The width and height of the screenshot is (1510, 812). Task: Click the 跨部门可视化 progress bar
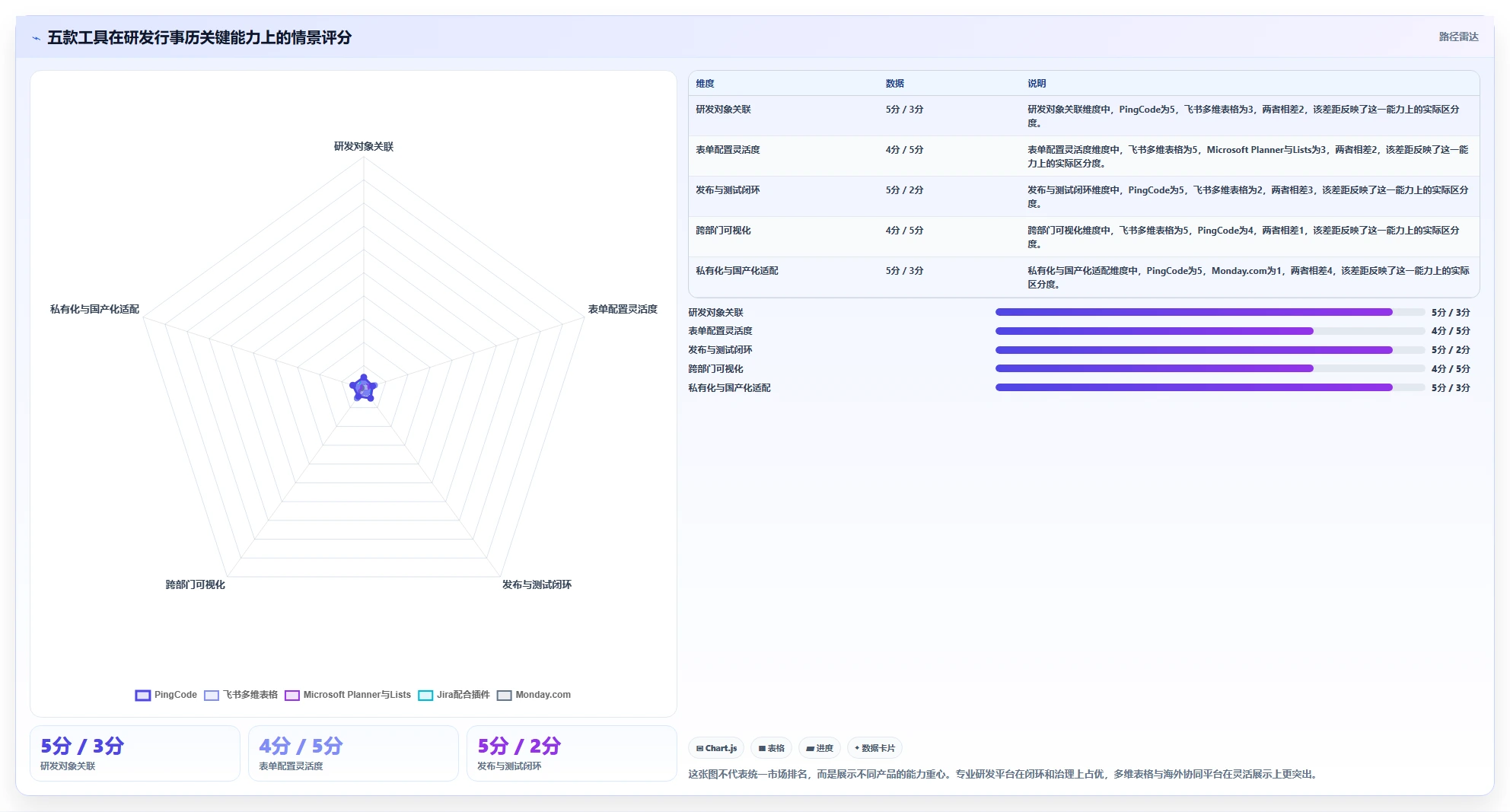(x=1210, y=368)
